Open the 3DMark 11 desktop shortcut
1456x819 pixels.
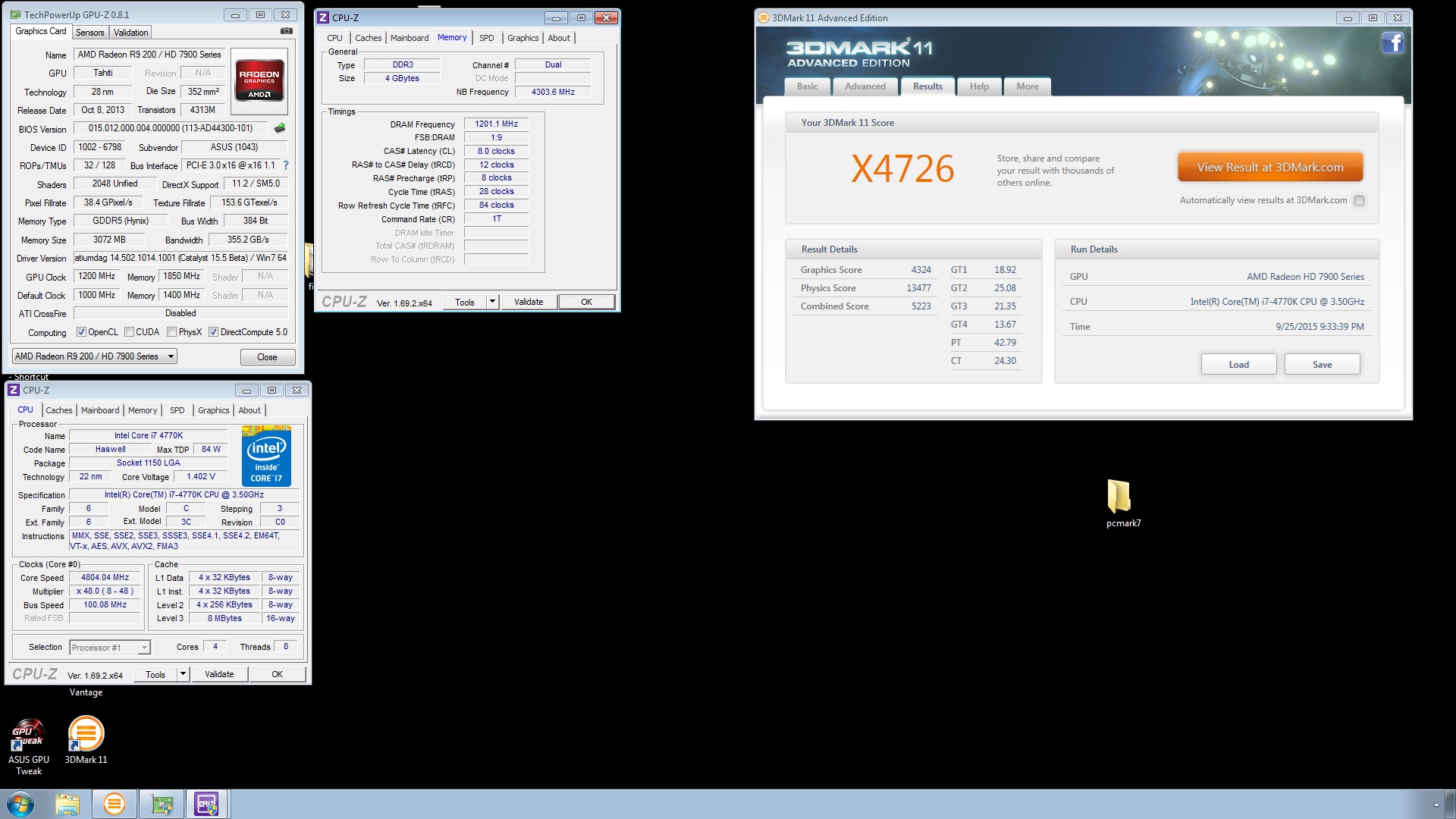(x=86, y=741)
